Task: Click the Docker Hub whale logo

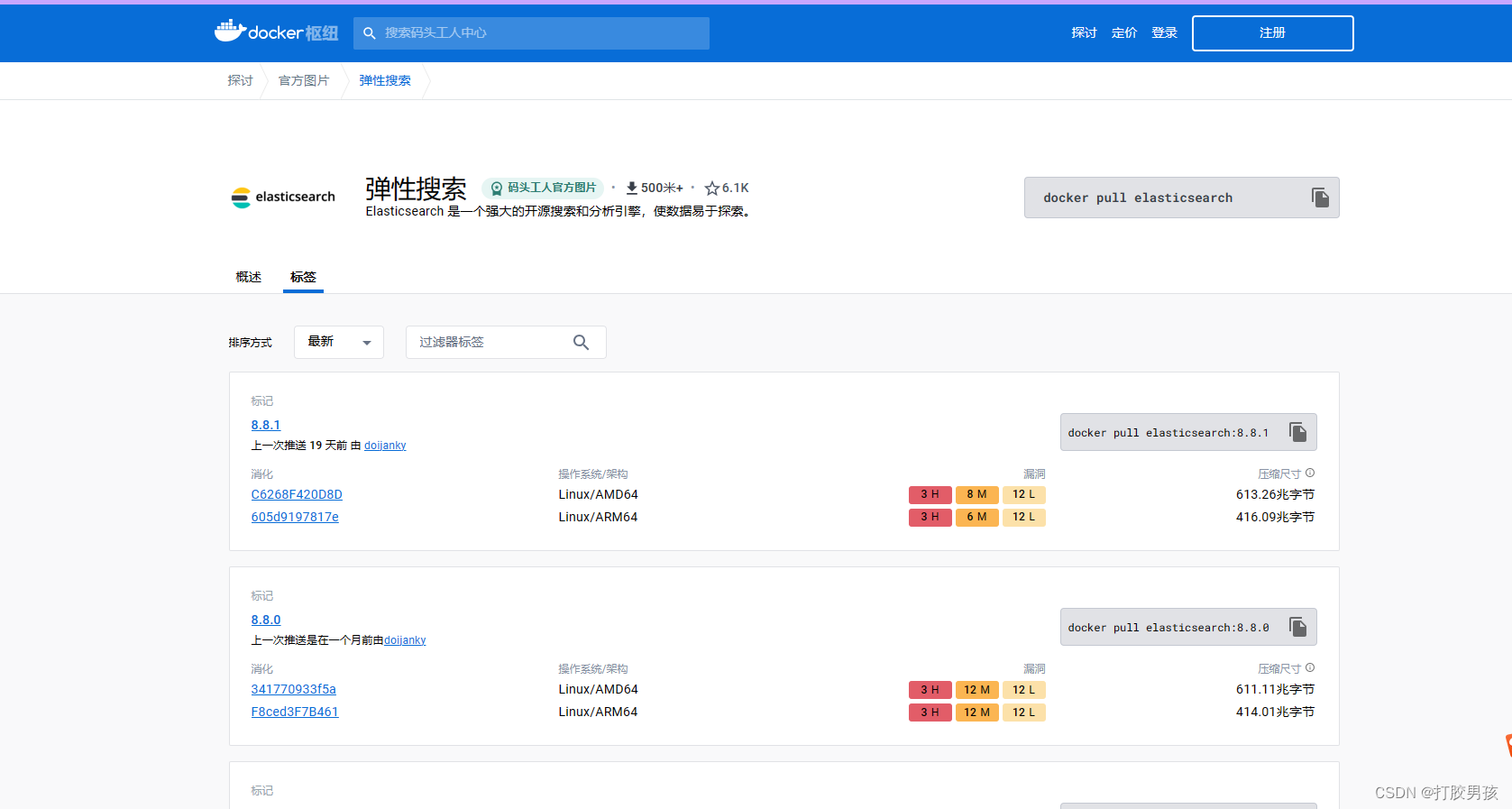Action: (276, 32)
